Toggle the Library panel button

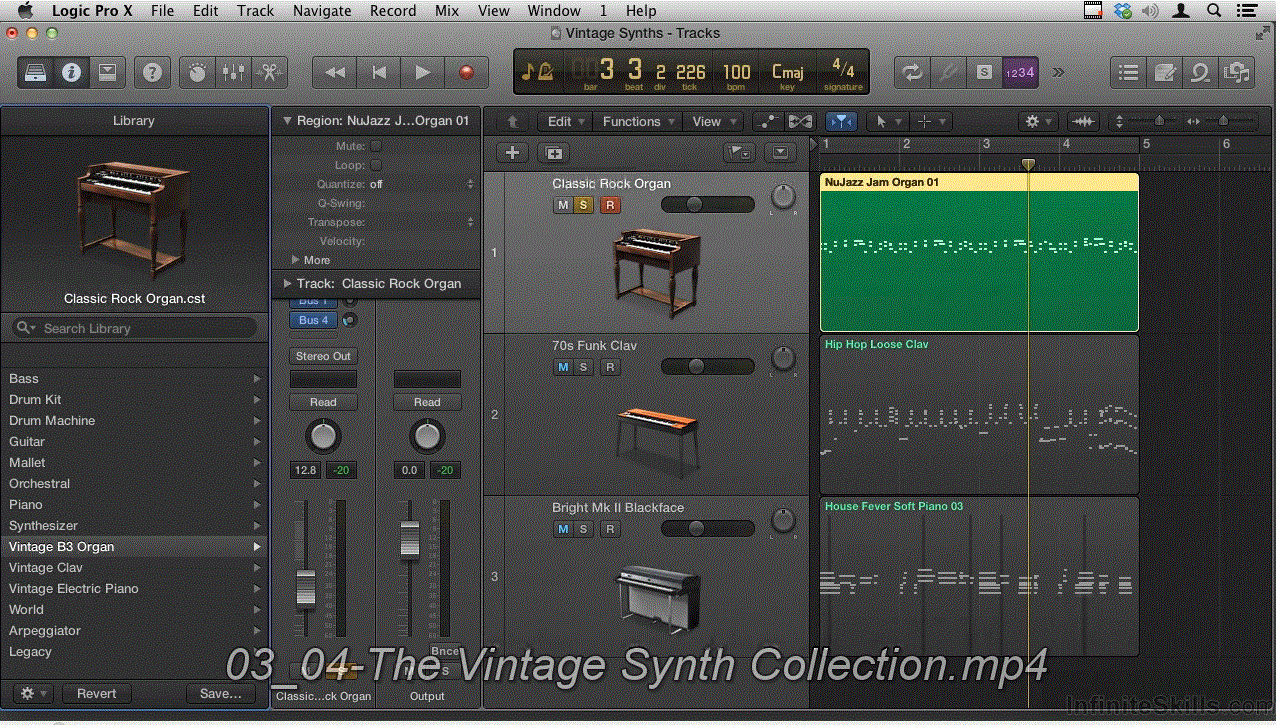36,72
